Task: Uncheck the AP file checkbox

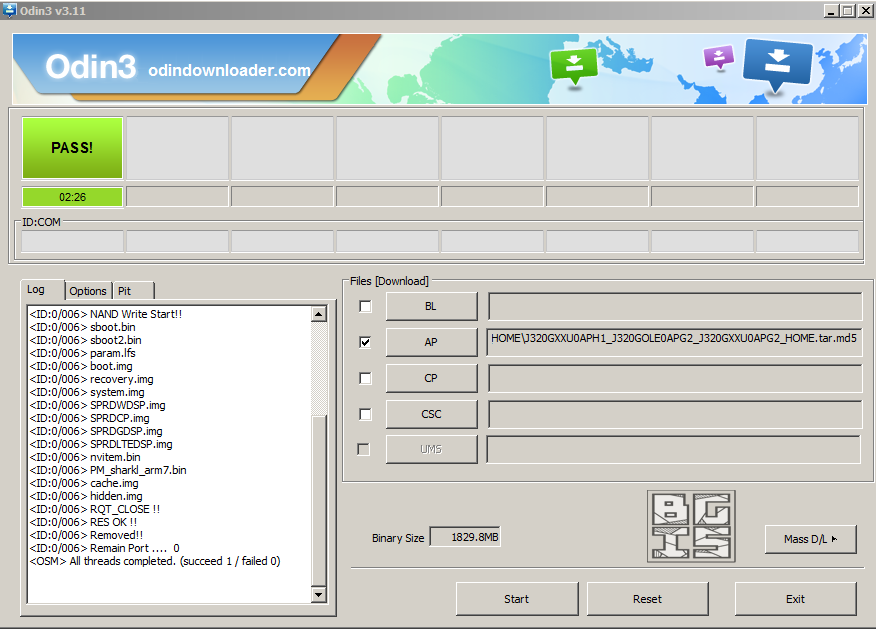Action: tap(365, 342)
